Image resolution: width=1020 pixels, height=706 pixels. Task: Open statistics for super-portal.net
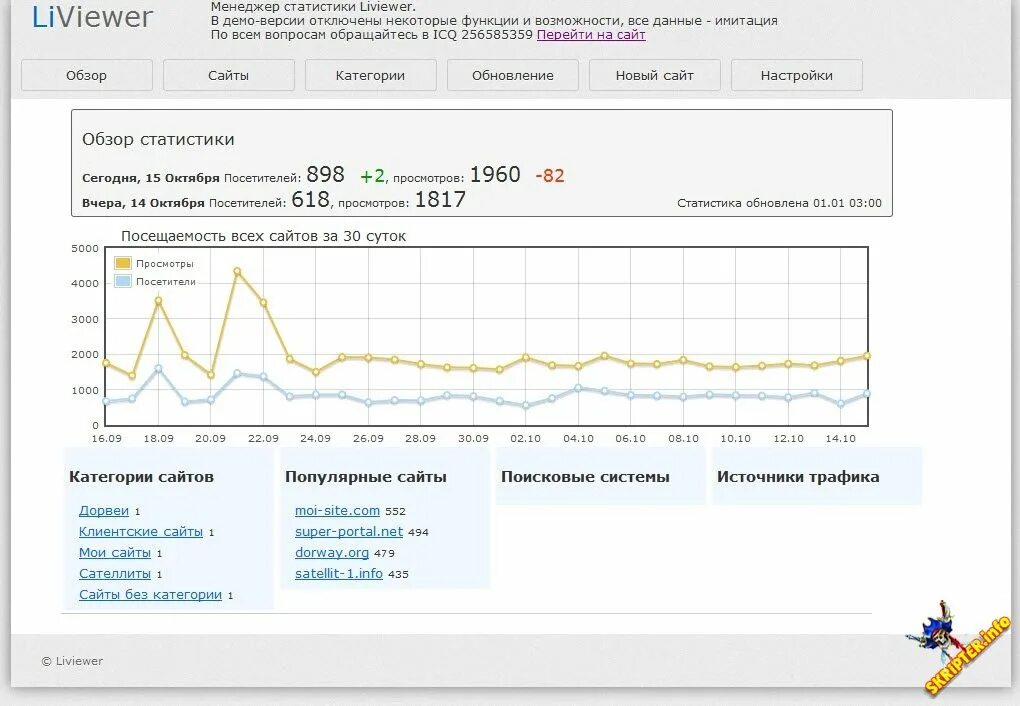(347, 531)
